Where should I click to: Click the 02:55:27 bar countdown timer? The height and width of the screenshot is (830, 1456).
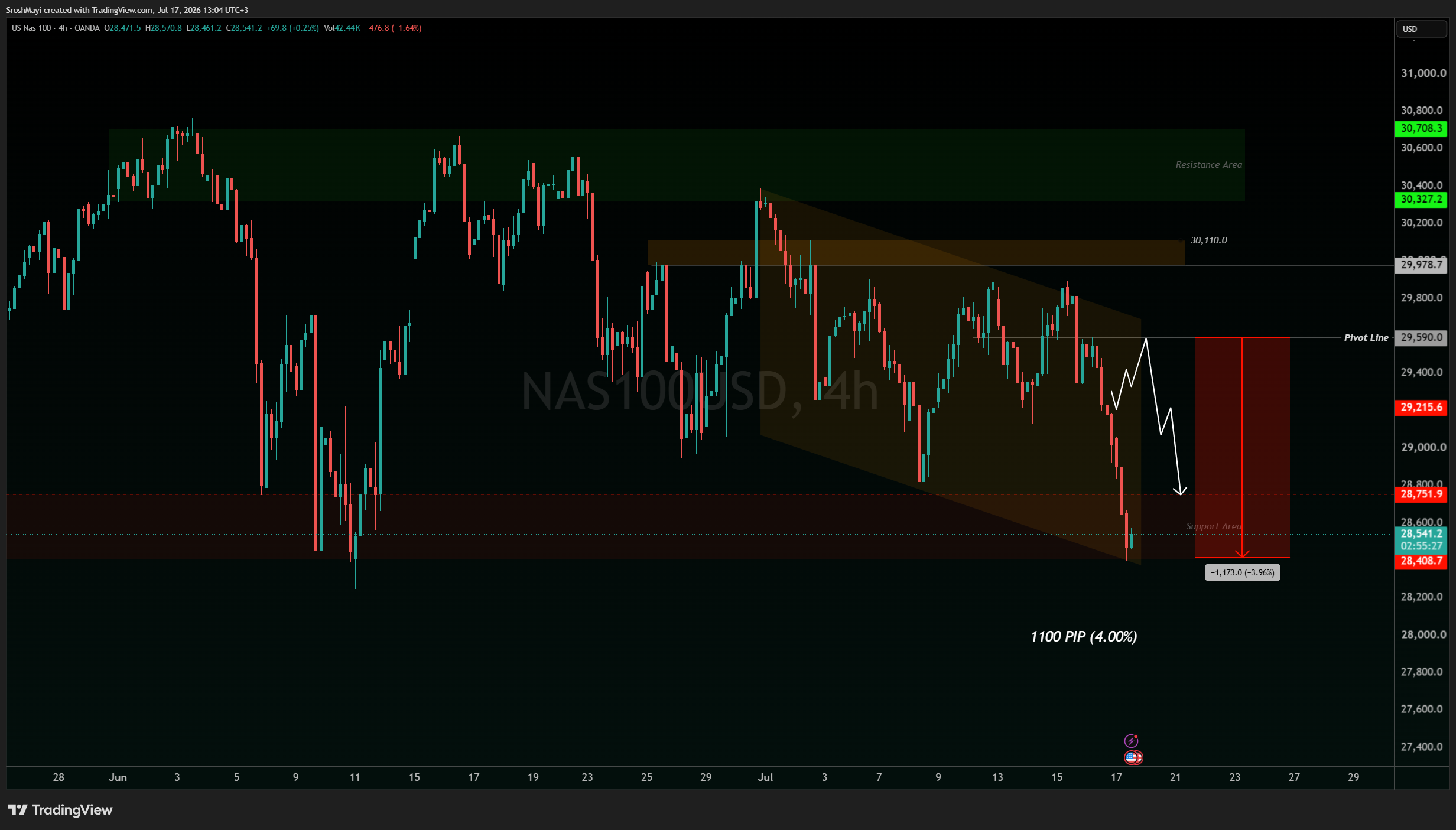[x=1421, y=546]
